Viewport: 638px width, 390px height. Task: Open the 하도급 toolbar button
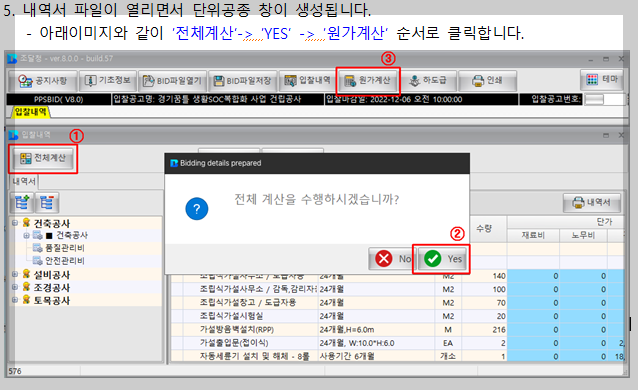point(428,81)
